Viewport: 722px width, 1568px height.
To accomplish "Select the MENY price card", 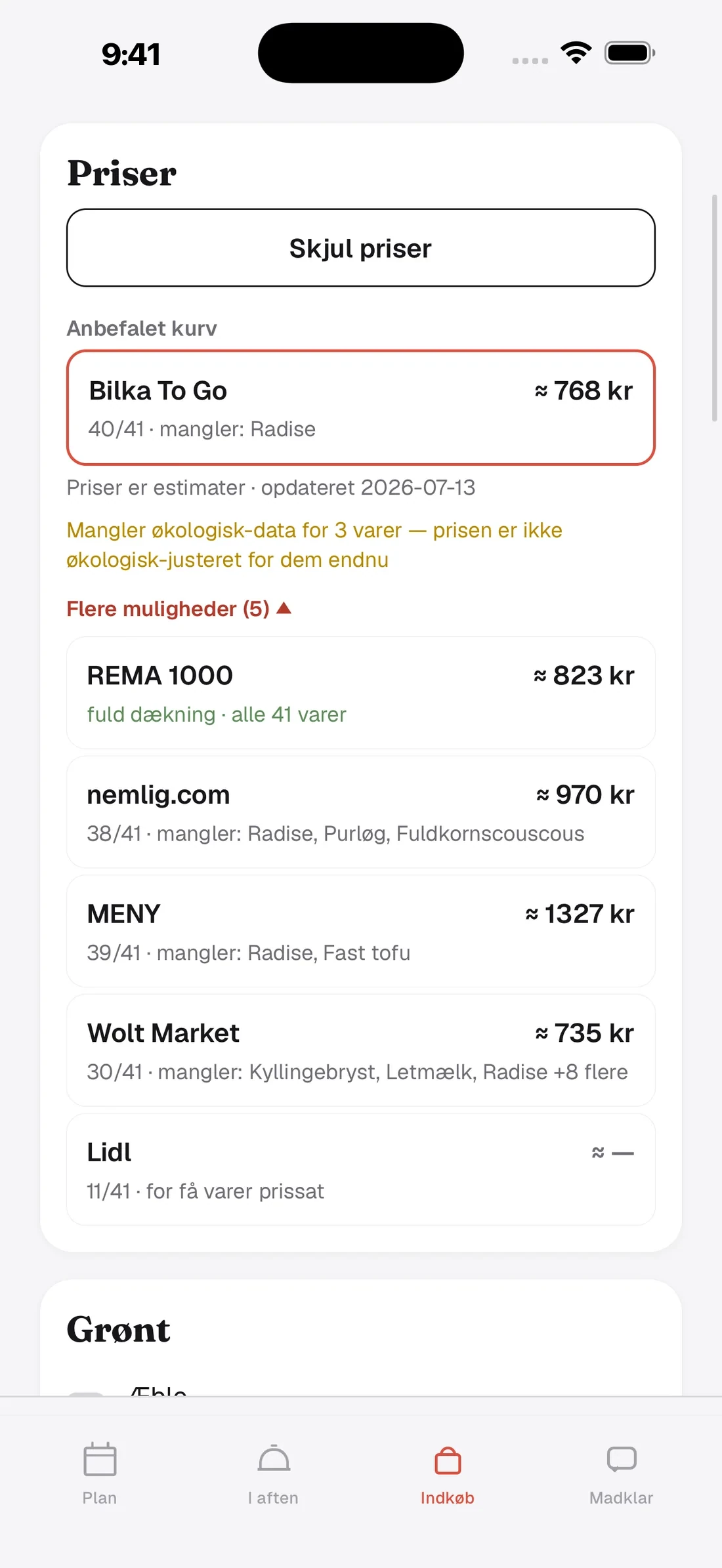I will (361, 932).
